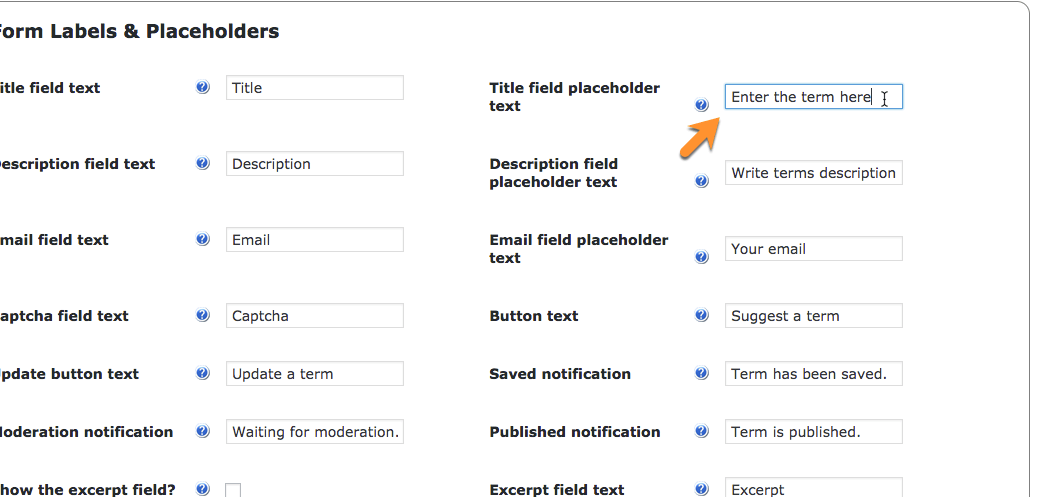Click input containing 'Enter the term here'
Screen dimensions: 1047x497
813,97
